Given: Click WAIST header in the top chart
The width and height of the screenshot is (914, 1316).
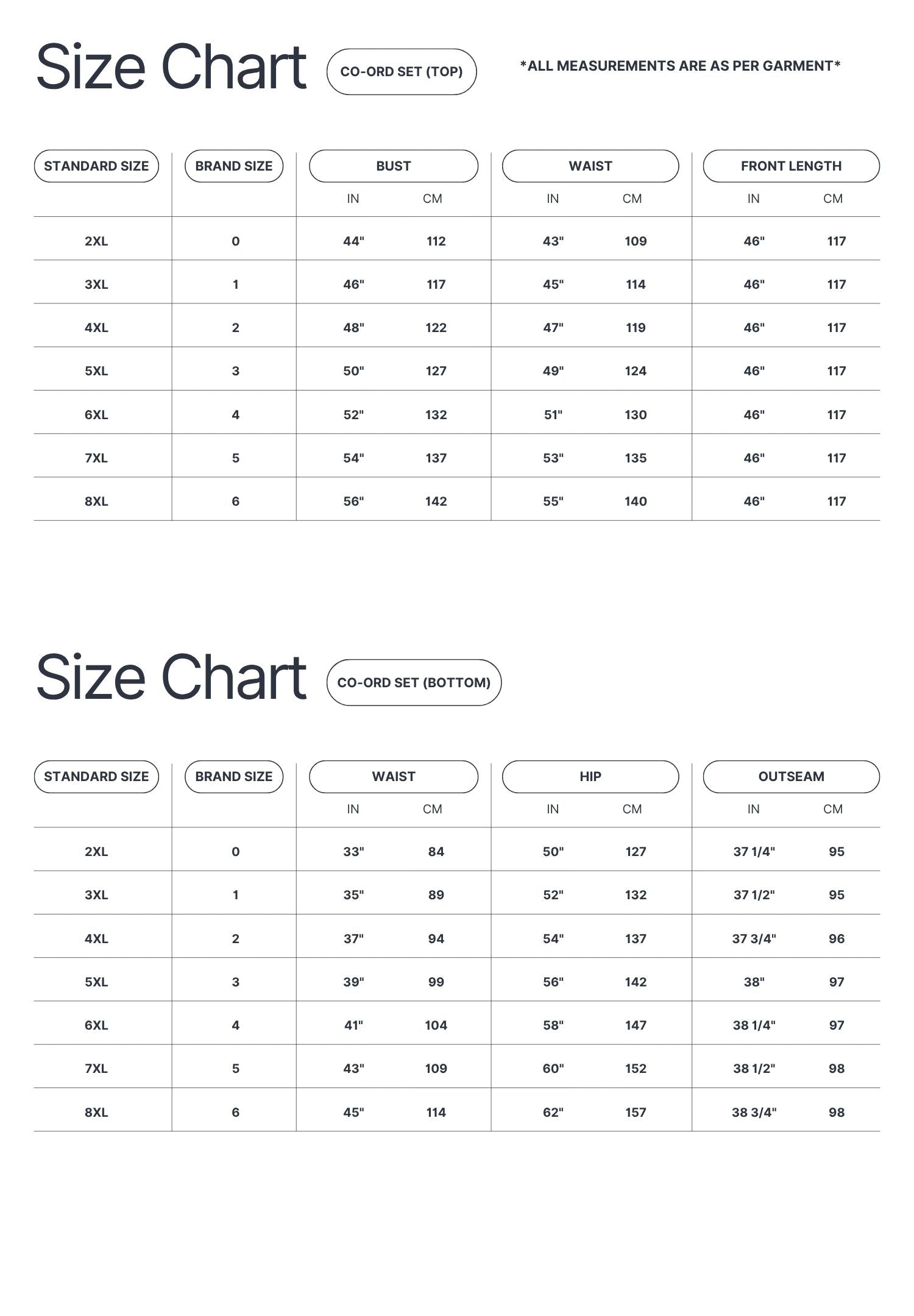Looking at the screenshot, I should click(590, 166).
